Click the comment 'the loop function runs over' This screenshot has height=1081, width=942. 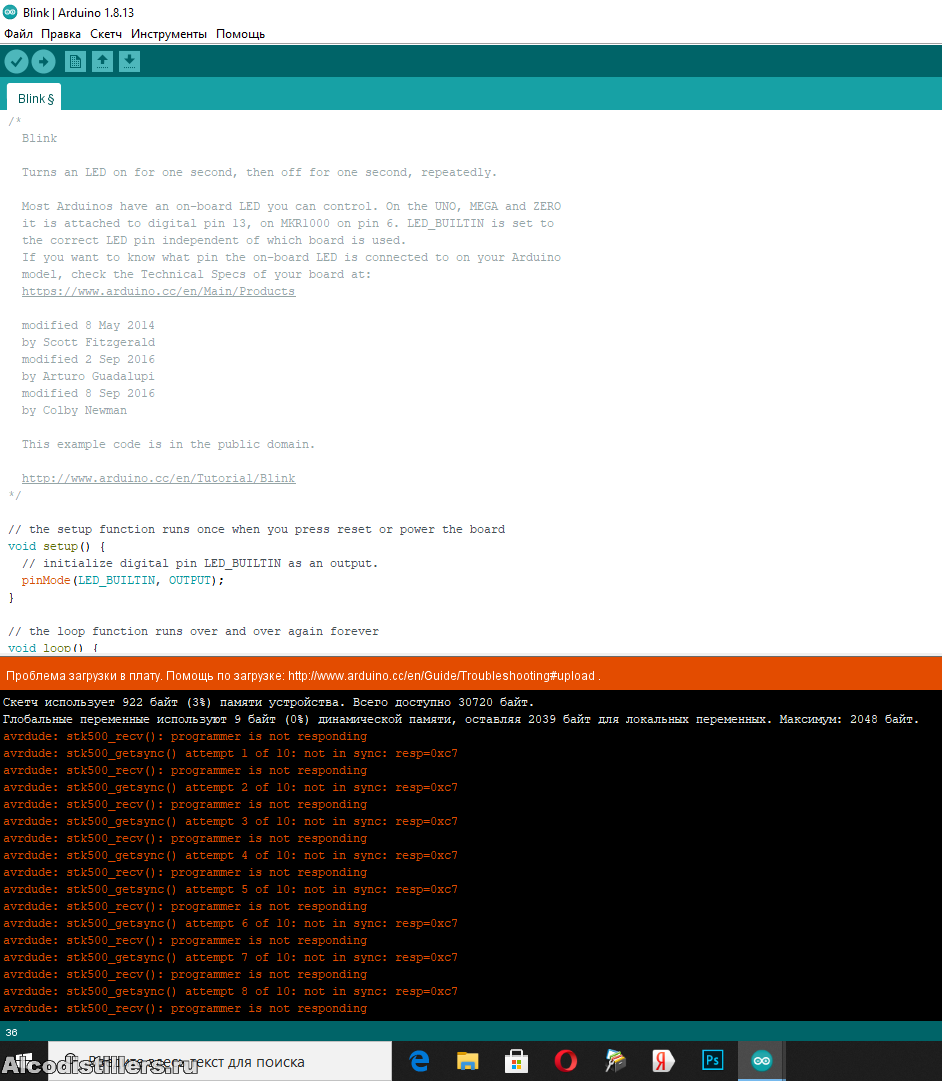click(x=193, y=631)
